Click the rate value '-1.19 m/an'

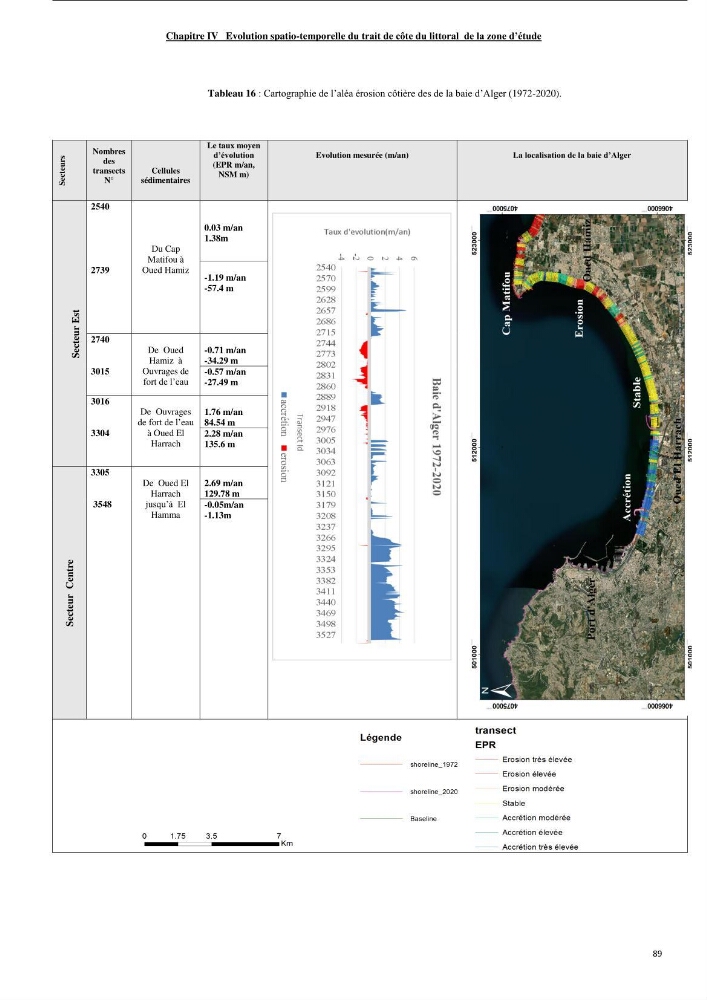coord(225,278)
